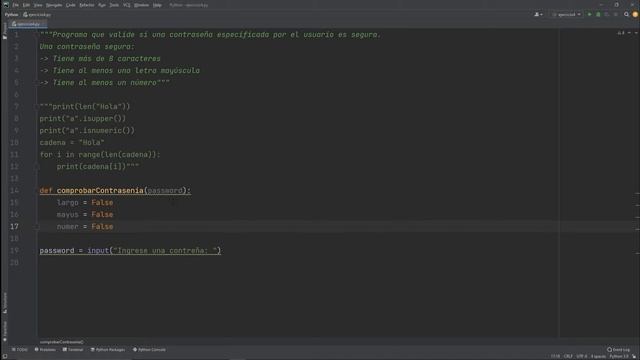Screen dimensions: 640x360
Task: Select the Python project breadcrumb
Action: pyautogui.click(x=11, y=15)
